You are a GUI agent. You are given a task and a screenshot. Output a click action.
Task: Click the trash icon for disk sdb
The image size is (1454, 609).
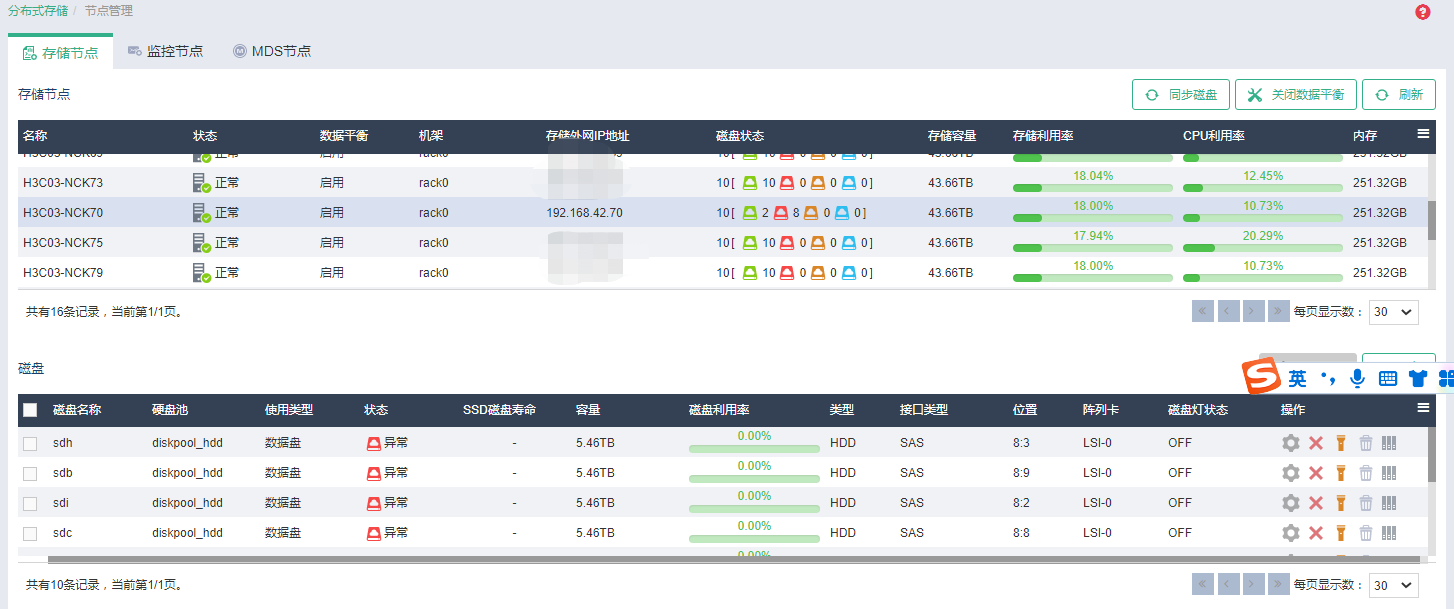(1366, 473)
